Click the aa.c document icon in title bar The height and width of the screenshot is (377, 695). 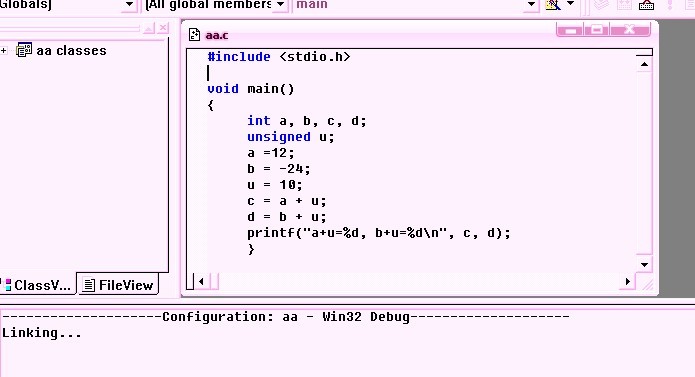point(194,35)
